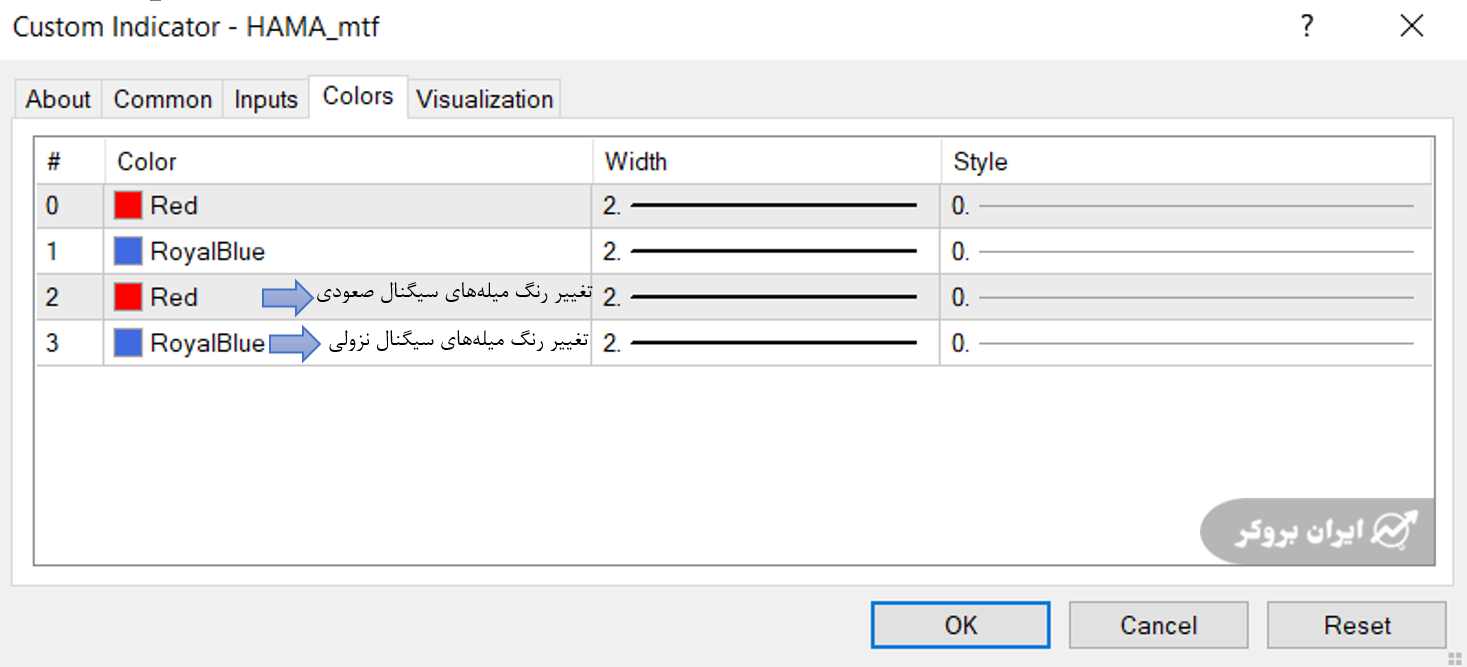Switch to the About tab

[58, 100]
